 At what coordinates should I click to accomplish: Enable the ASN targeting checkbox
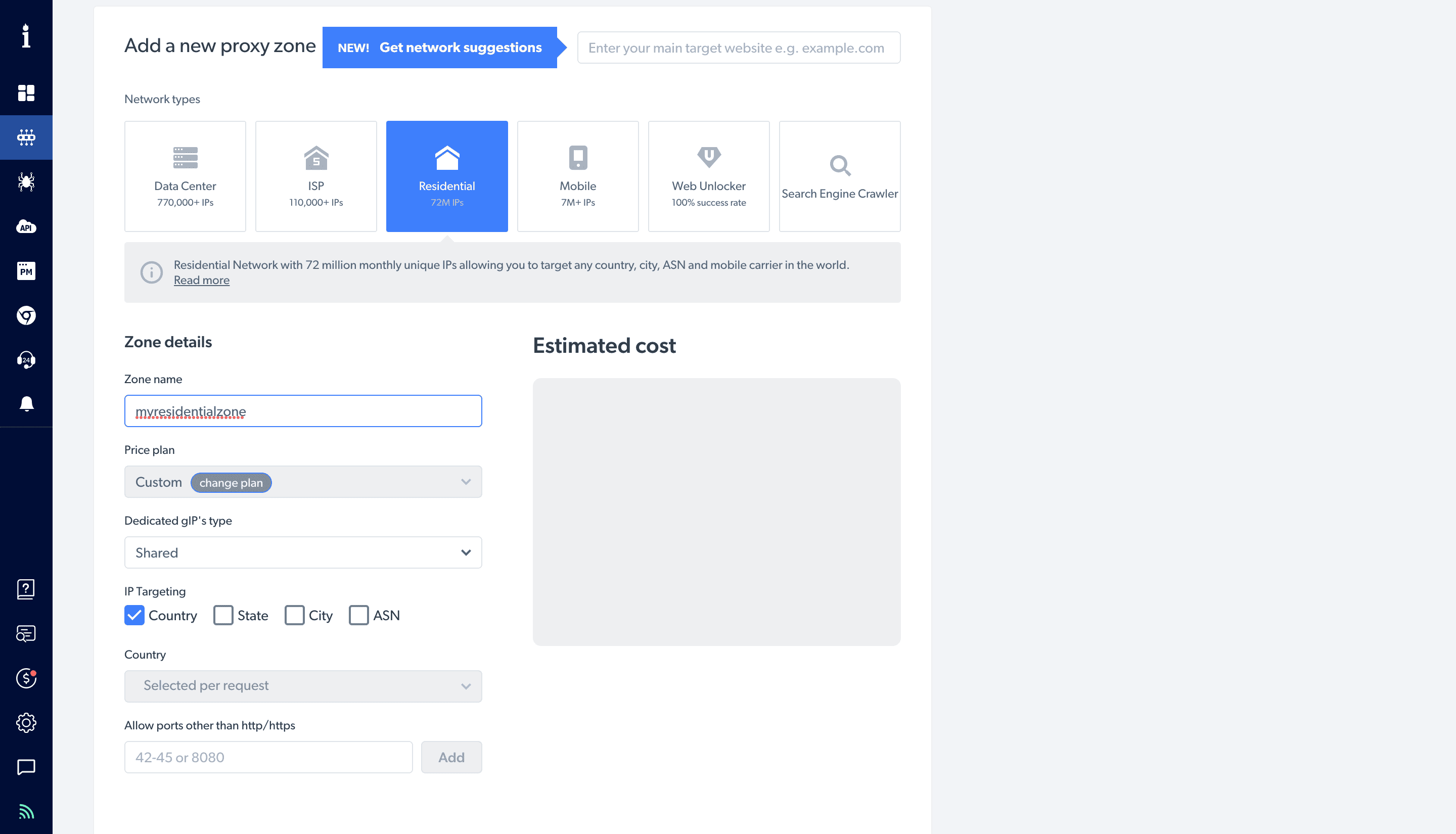coord(358,615)
